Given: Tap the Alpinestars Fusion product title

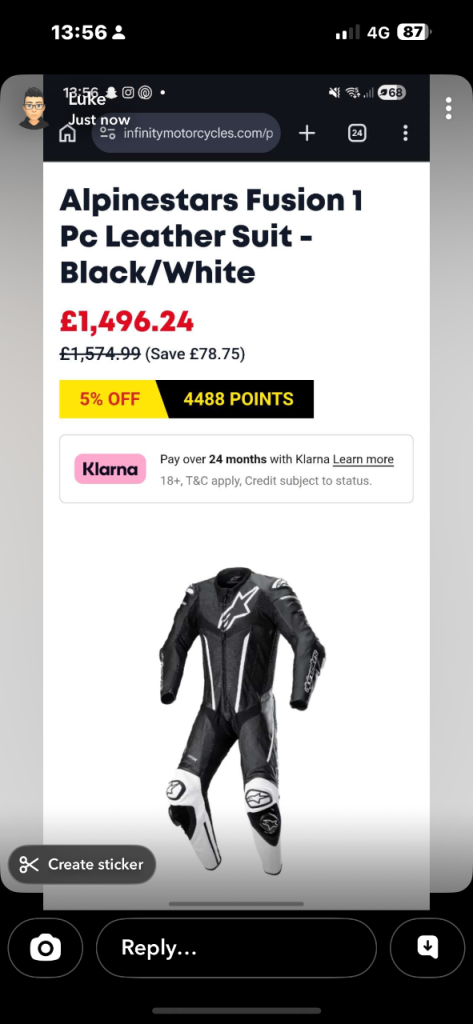Looking at the screenshot, I should [212, 236].
